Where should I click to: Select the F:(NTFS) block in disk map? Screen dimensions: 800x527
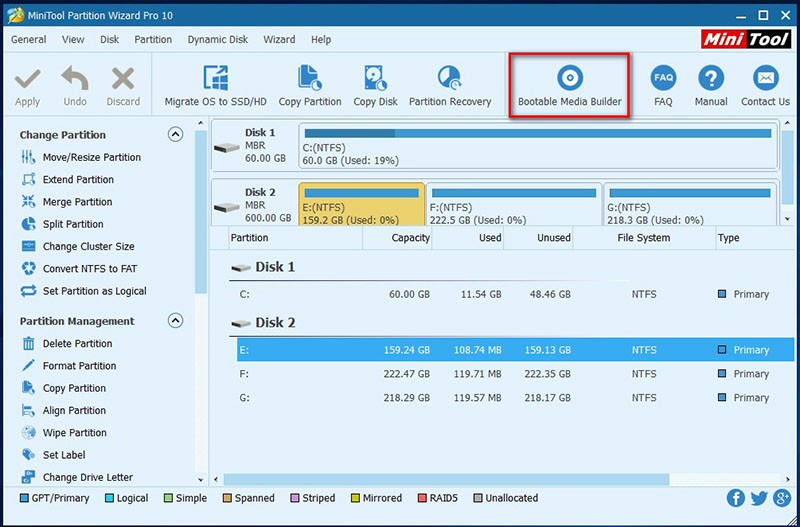514,204
